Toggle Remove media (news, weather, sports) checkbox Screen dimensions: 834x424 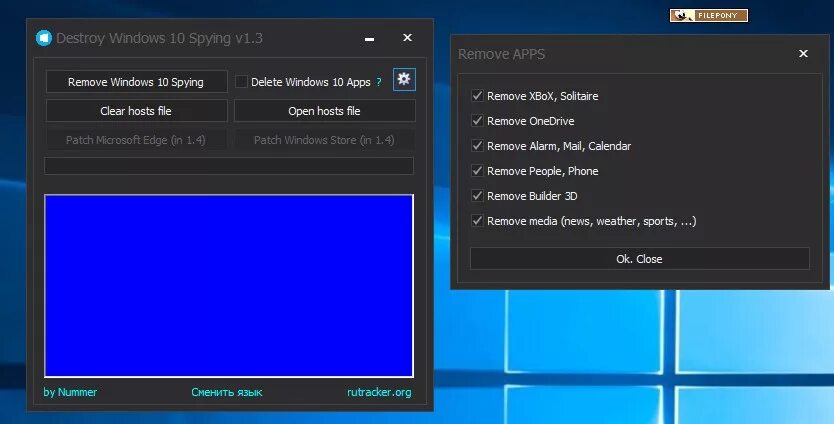point(477,221)
